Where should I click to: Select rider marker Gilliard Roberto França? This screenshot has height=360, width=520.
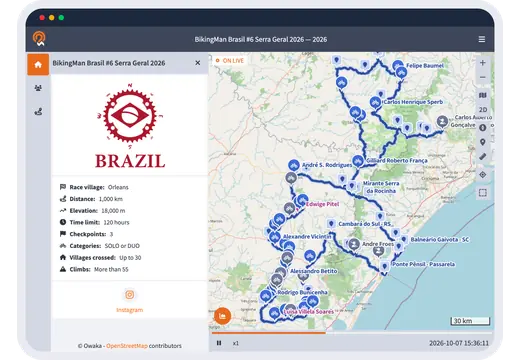[358, 161]
